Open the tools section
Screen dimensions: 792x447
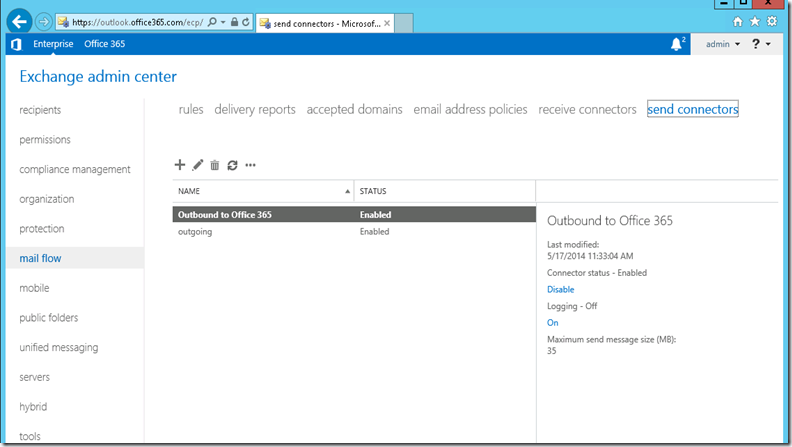pos(30,436)
